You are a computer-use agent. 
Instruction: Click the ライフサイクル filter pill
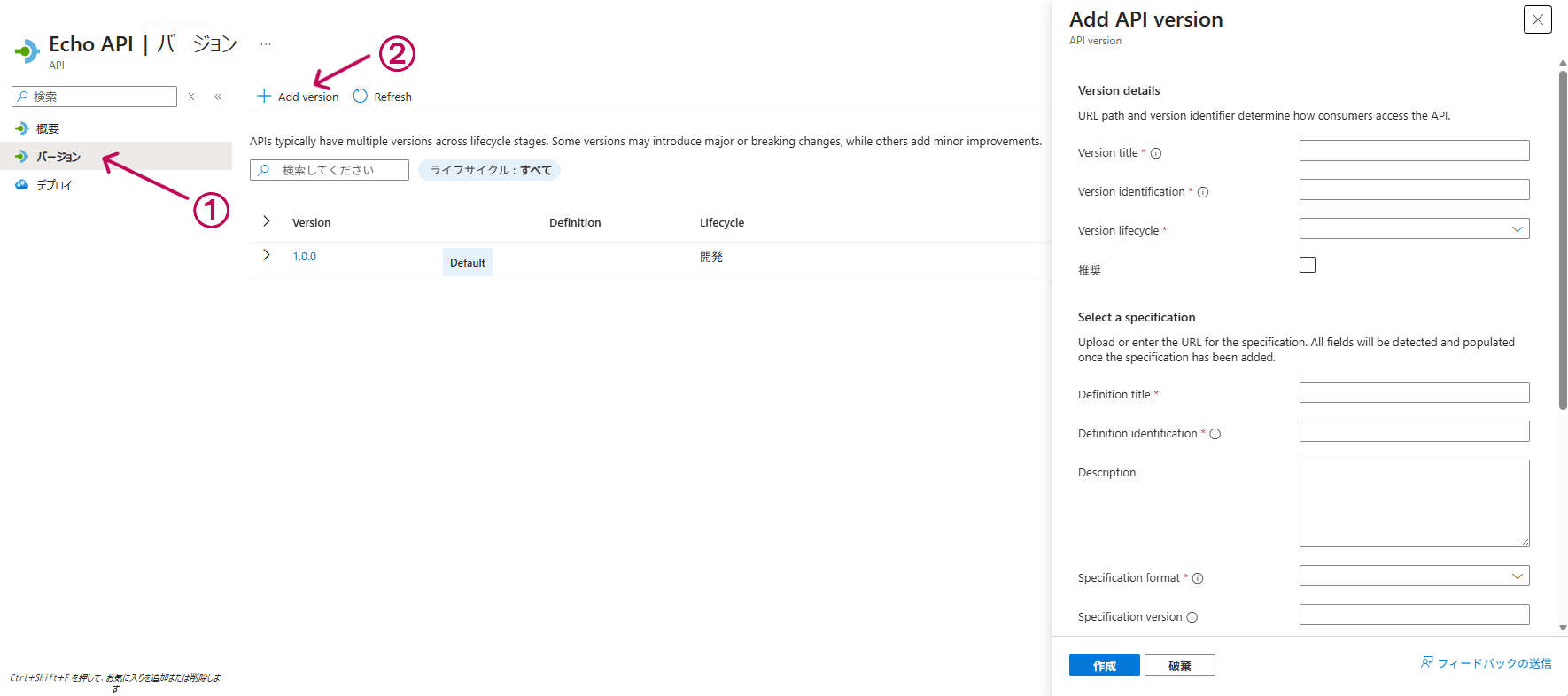coord(490,170)
